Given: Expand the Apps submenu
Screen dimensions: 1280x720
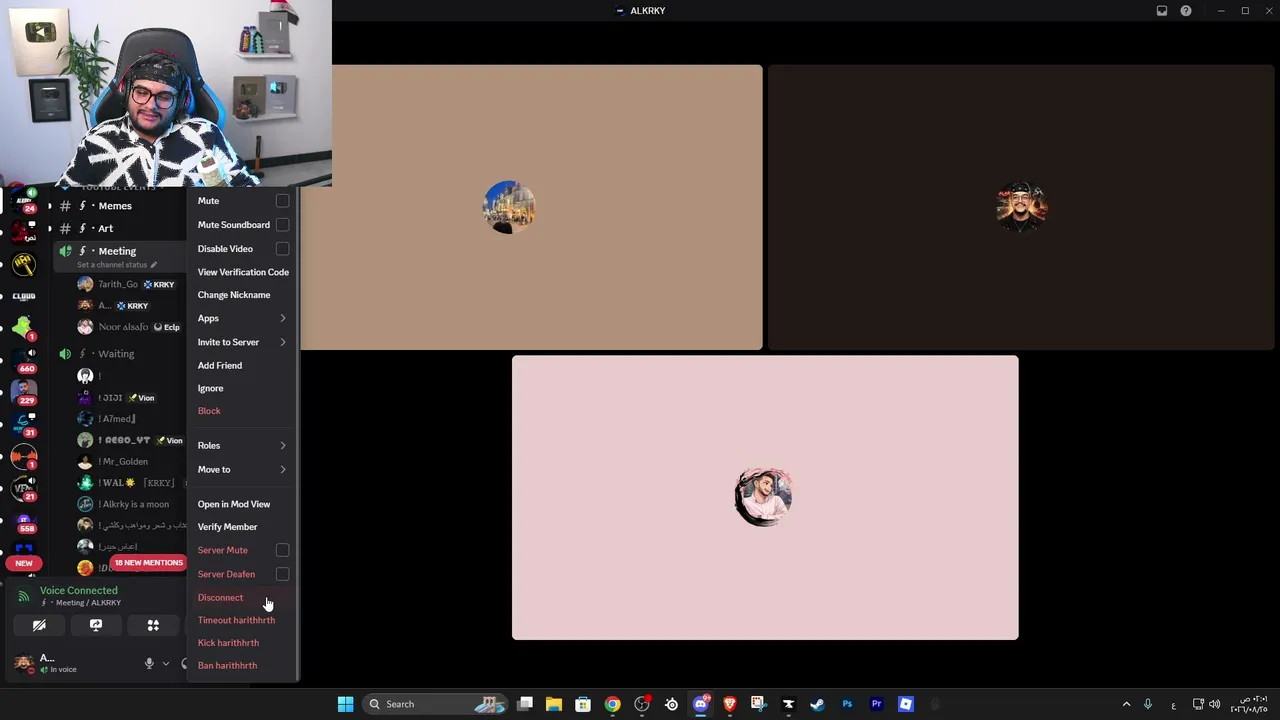Looking at the screenshot, I should pyautogui.click(x=243, y=318).
